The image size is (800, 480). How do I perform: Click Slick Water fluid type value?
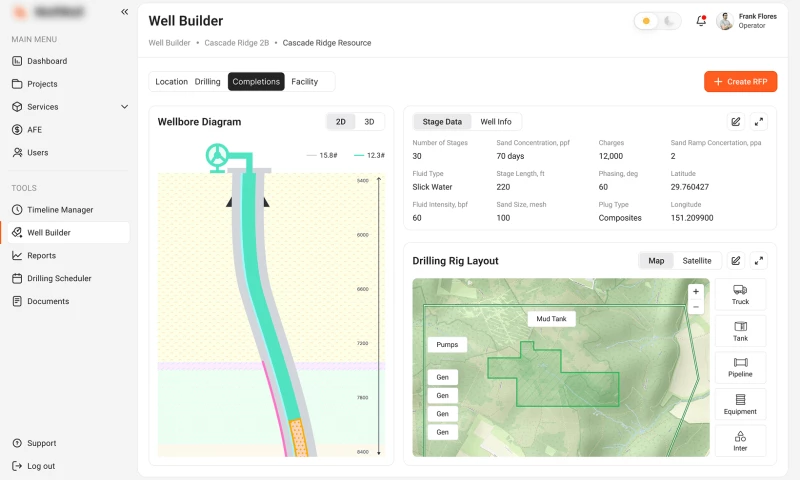tap(432, 187)
